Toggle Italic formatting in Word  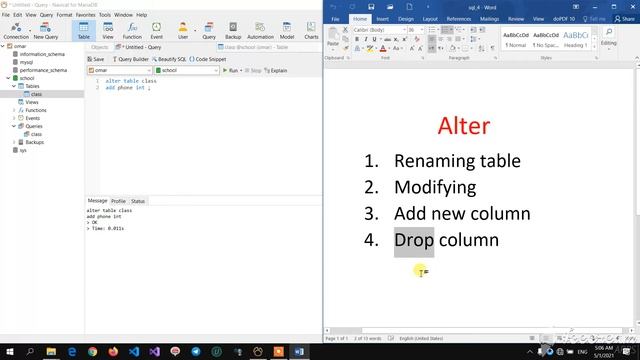point(366,39)
